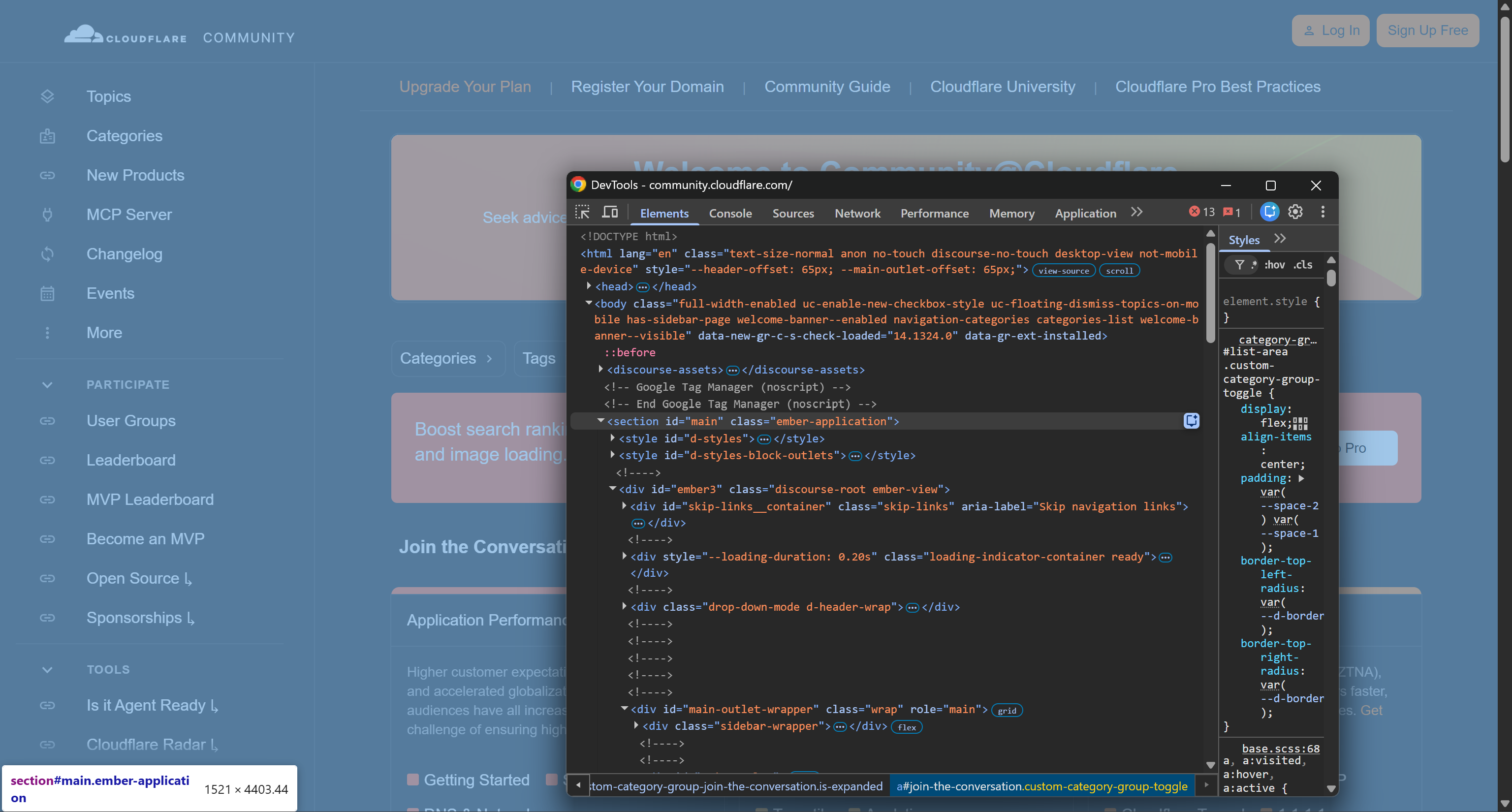Screen dimensions: 1512x812
Task: Click Topics layers icon in sidebar
Action: tap(48, 96)
